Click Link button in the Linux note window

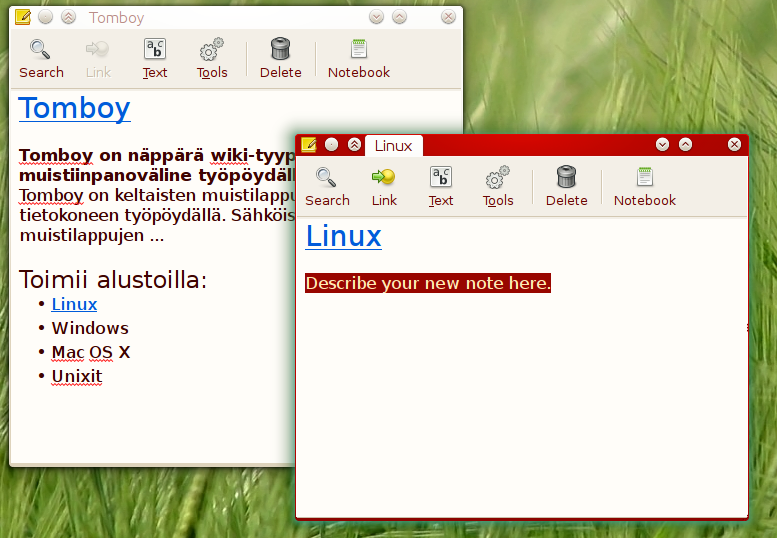(x=384, y=187)
